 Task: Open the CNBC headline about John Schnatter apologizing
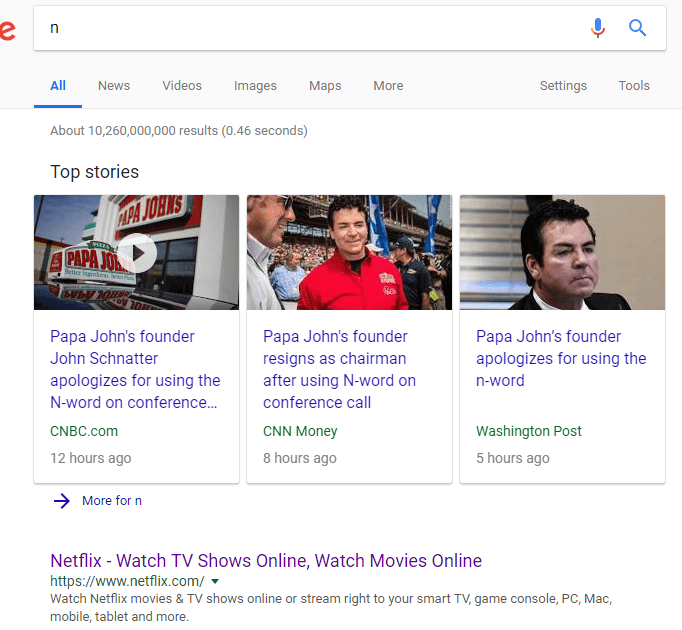135,369
